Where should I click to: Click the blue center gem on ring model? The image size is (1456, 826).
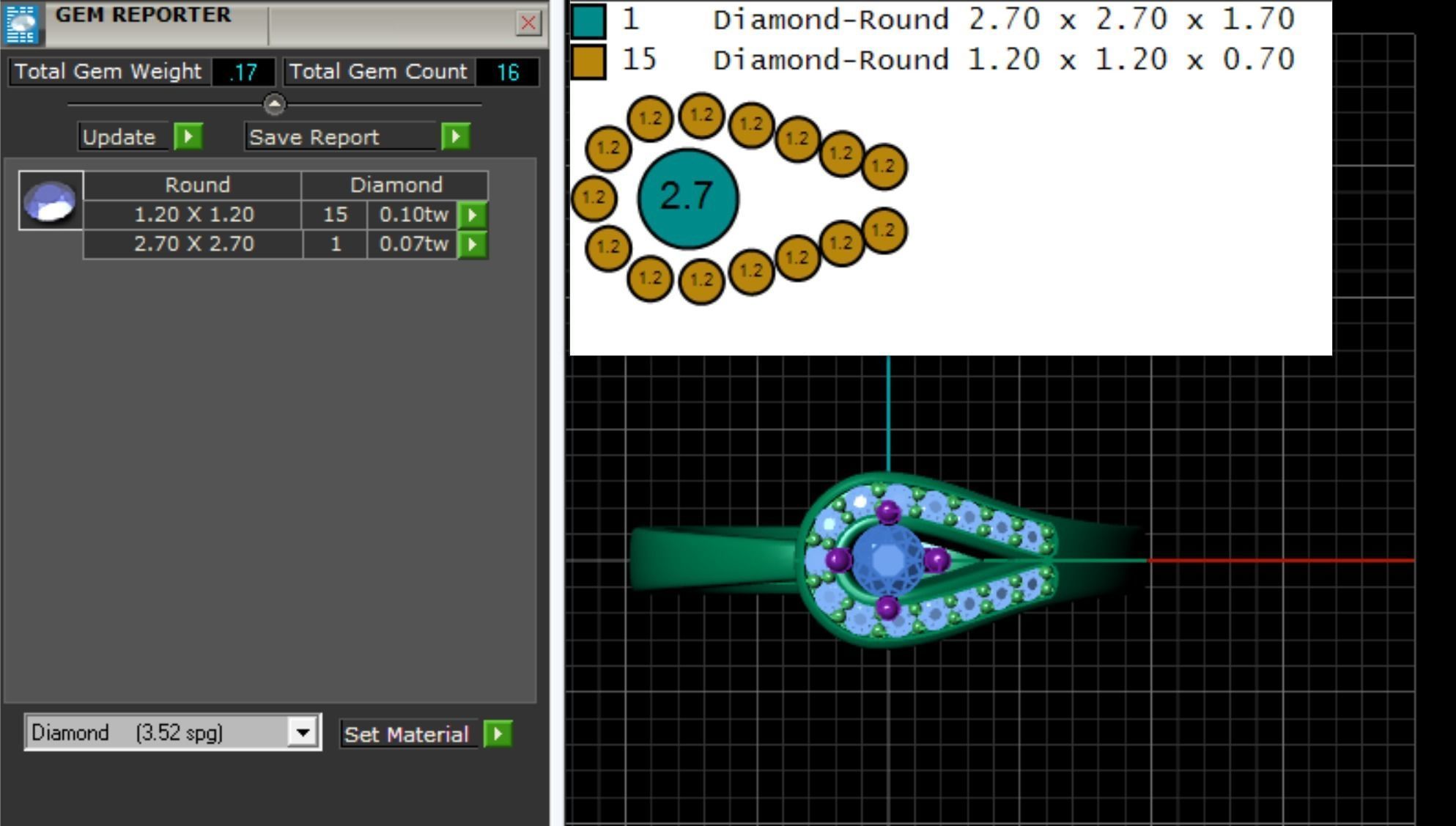point(887,560)
